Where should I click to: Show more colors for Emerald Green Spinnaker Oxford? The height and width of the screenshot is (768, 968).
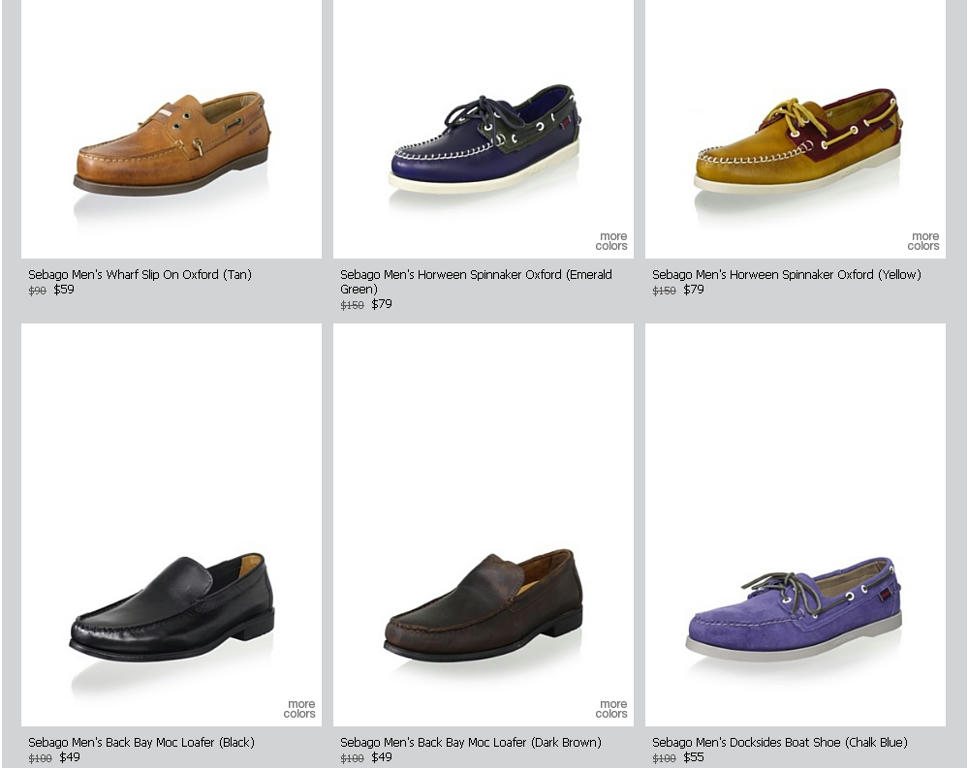(611, 241)
